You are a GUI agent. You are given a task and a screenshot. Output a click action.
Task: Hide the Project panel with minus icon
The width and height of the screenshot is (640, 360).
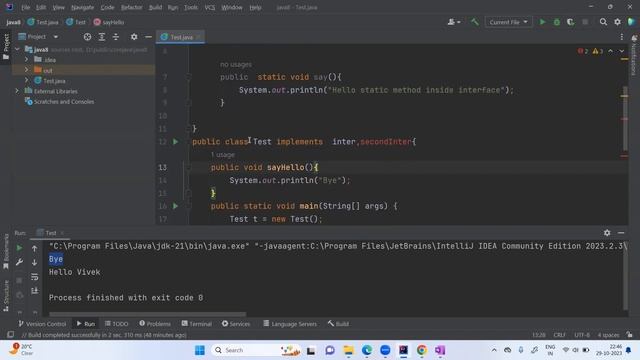[x=148, y=37]
